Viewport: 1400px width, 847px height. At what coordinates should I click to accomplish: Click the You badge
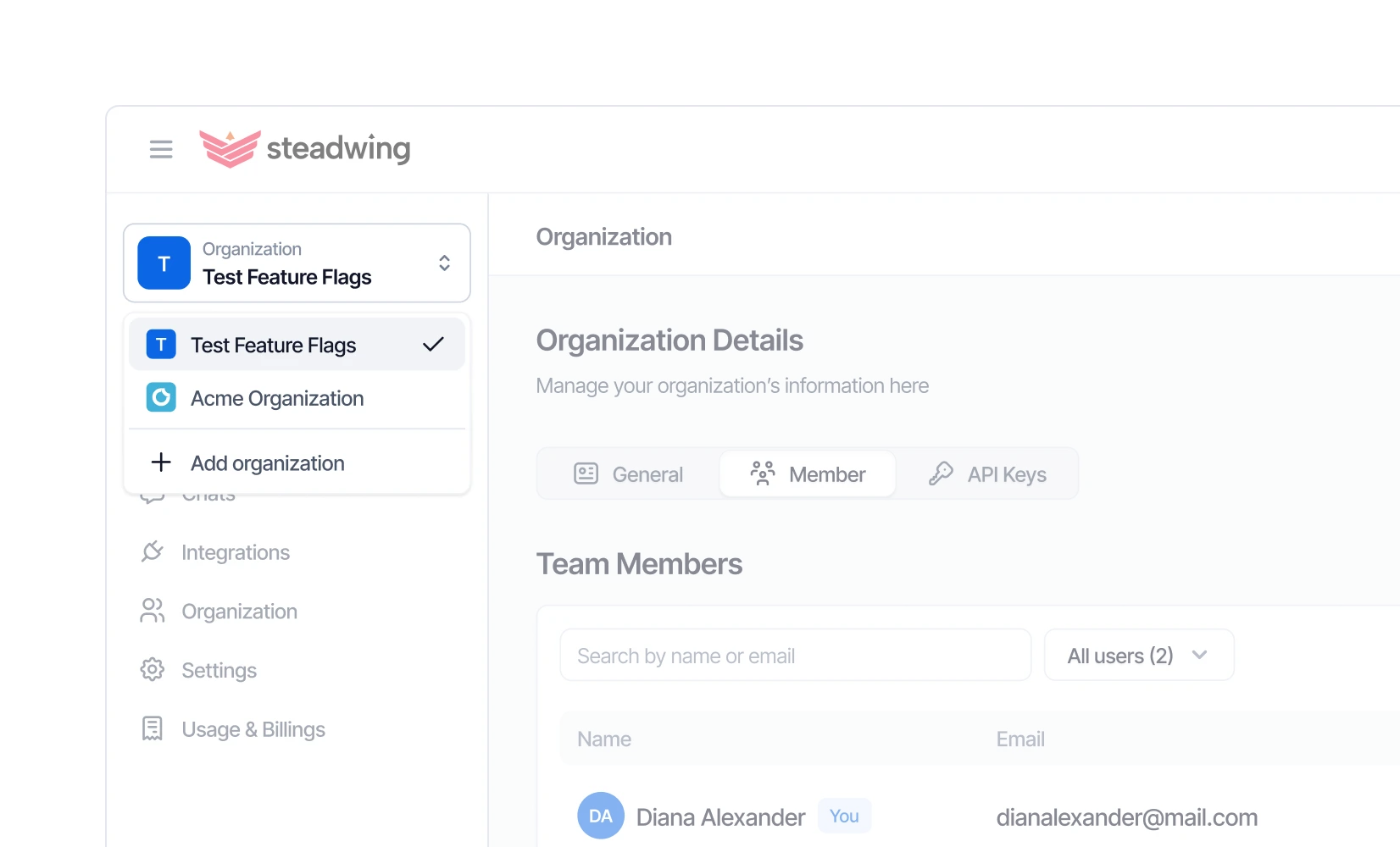(844, 816)
